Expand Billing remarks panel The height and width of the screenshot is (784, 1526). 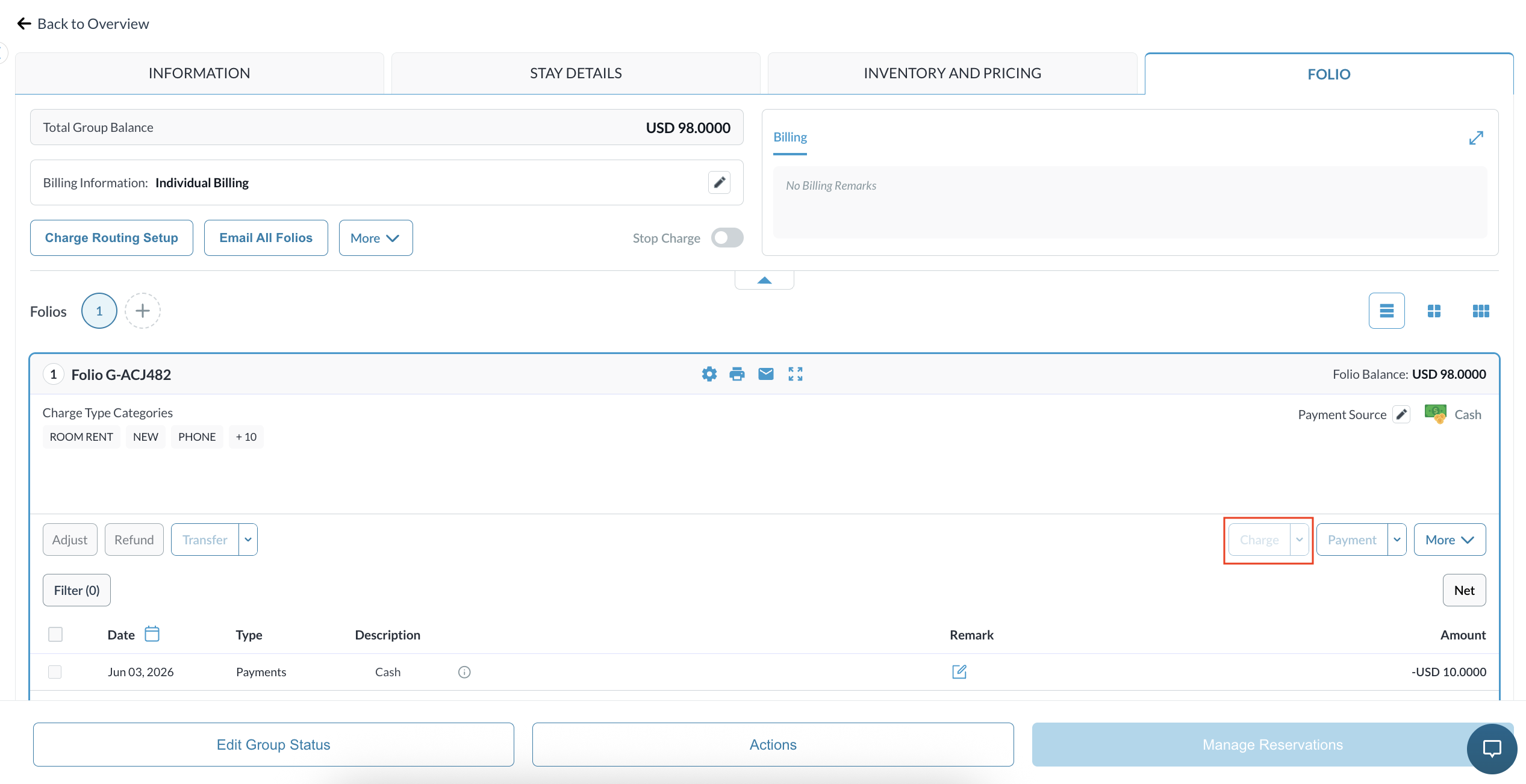[1476, 138]
